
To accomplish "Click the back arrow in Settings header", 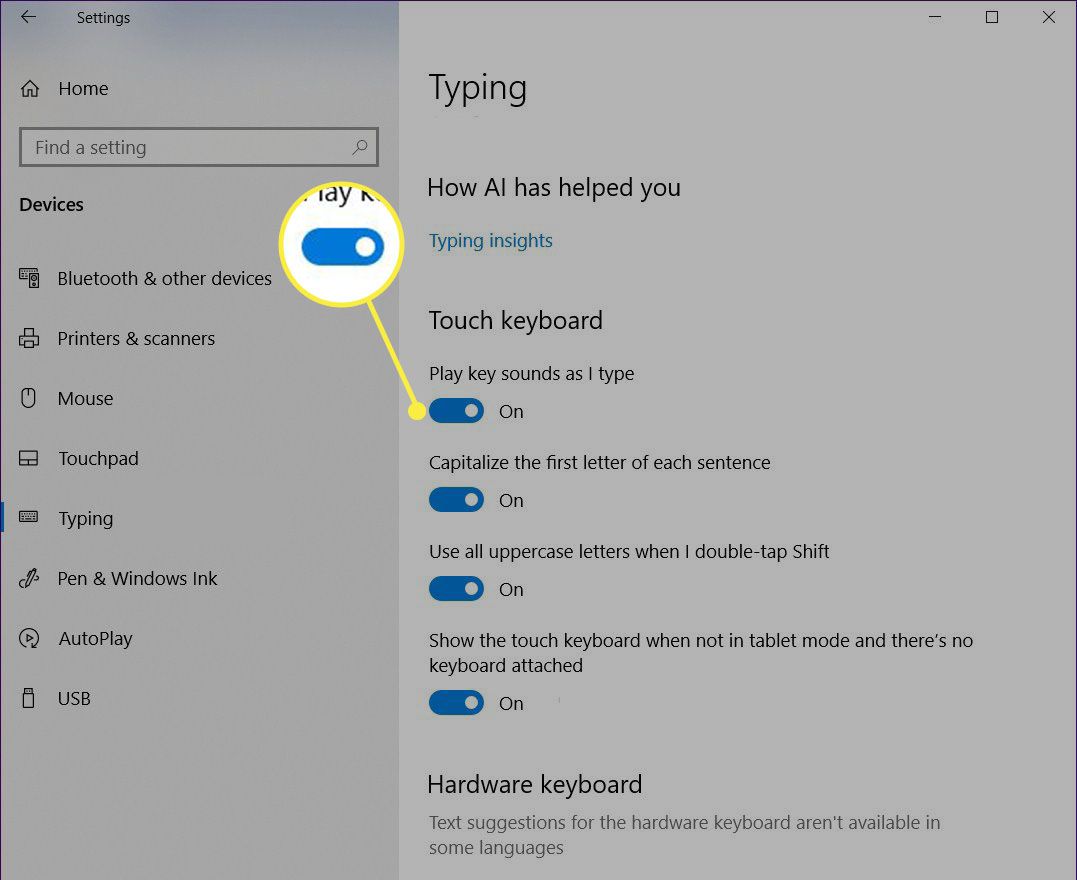I will tap(28, 18).
